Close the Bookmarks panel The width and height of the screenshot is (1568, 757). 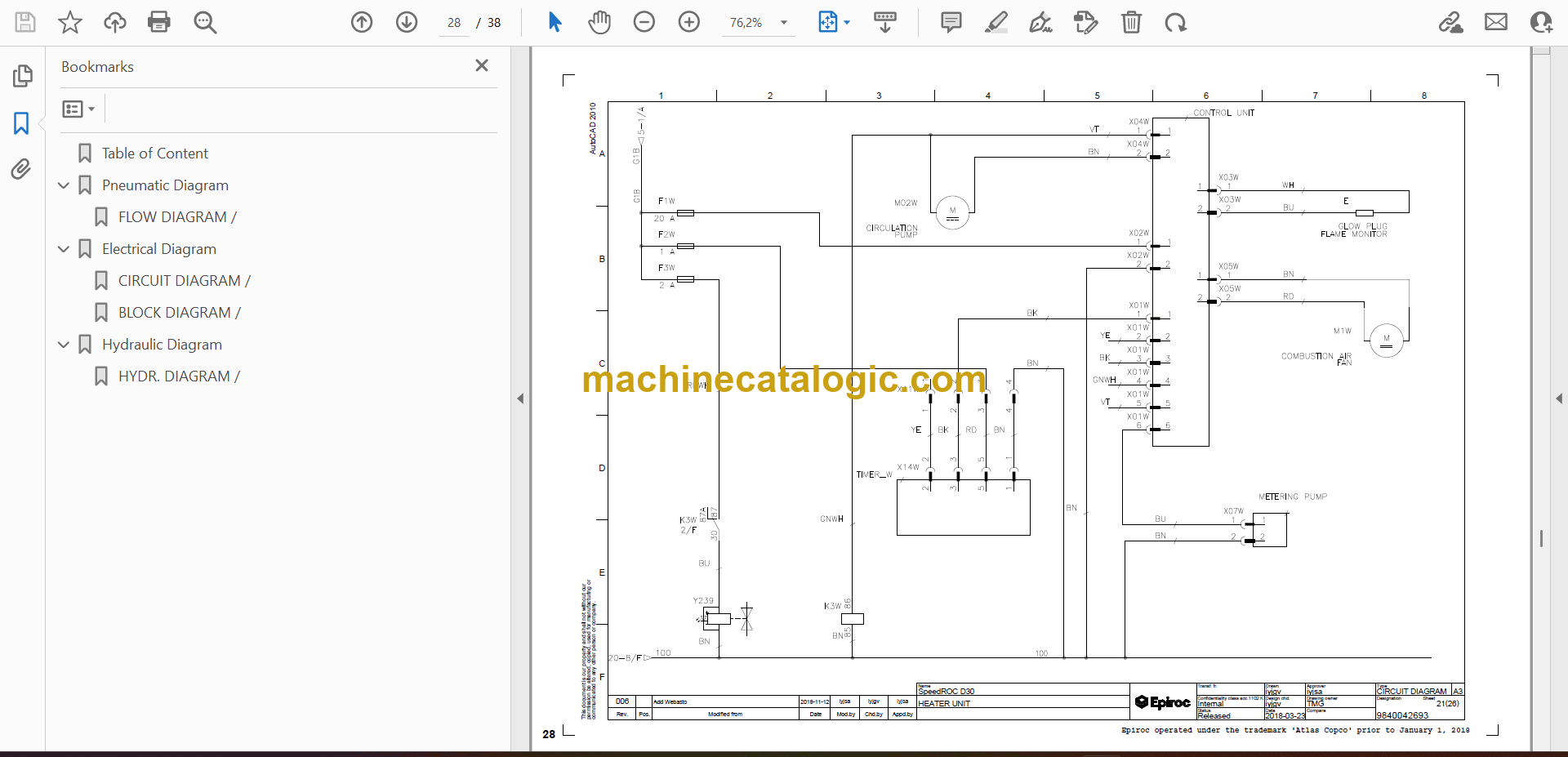point(482,65)
